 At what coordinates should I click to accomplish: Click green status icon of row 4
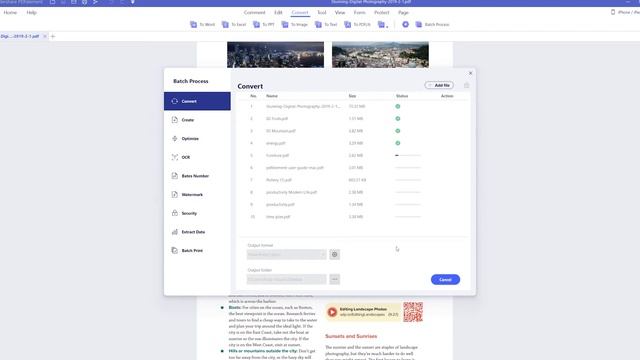[398, 143]
